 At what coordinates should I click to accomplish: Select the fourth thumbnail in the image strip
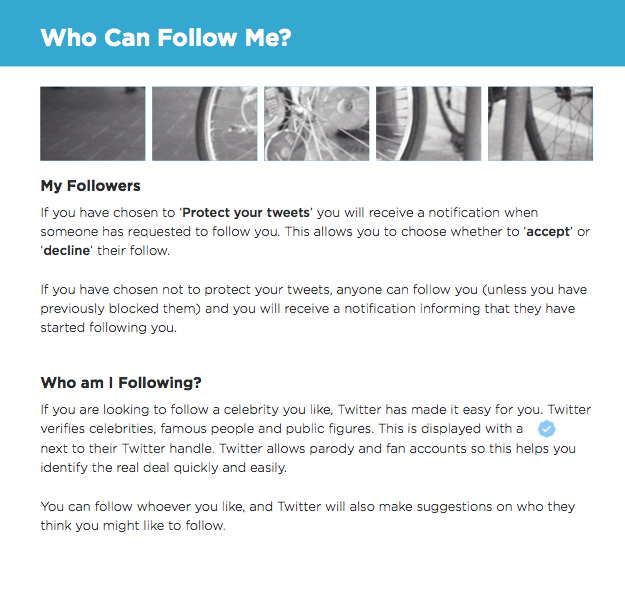pos(428,123)
